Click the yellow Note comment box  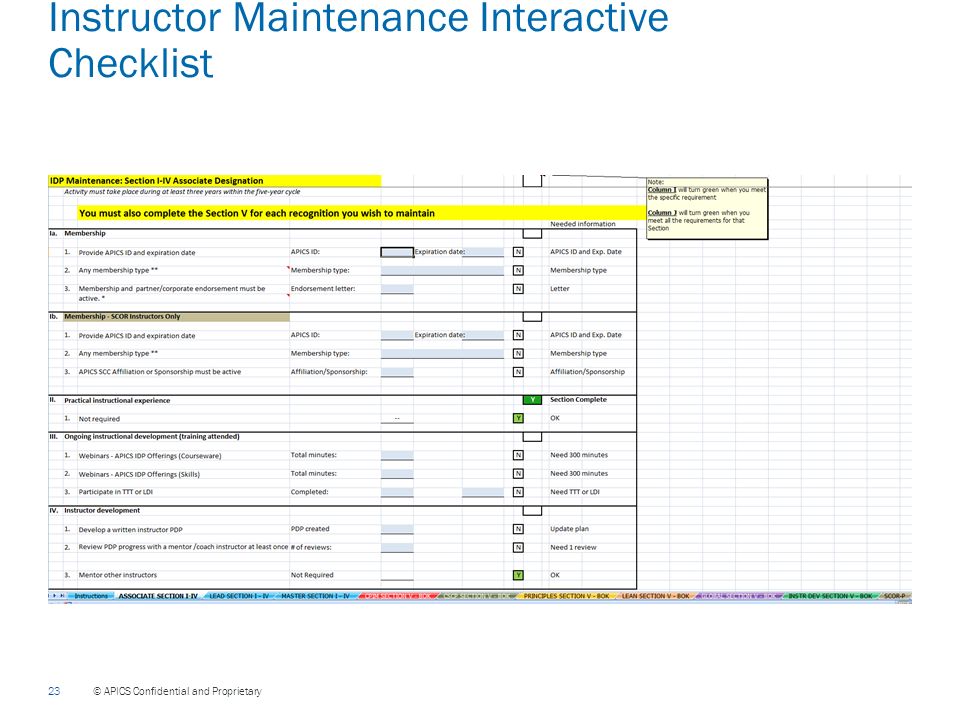tap(707, 208)
